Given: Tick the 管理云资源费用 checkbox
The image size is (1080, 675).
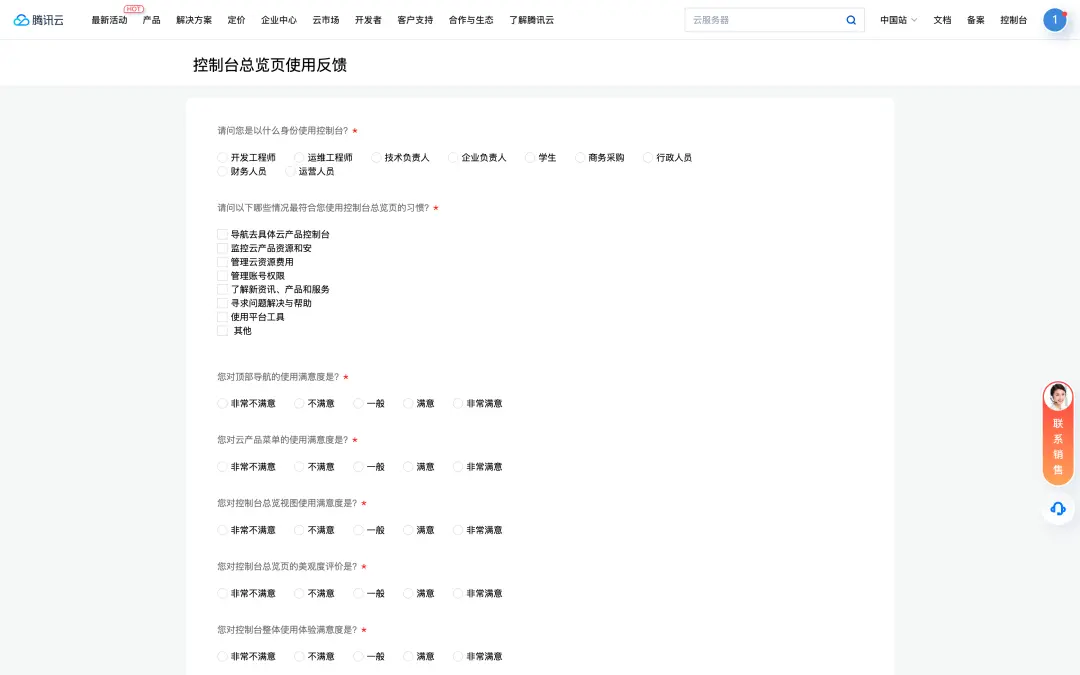Looking at the screenshot, I should 223,262.
